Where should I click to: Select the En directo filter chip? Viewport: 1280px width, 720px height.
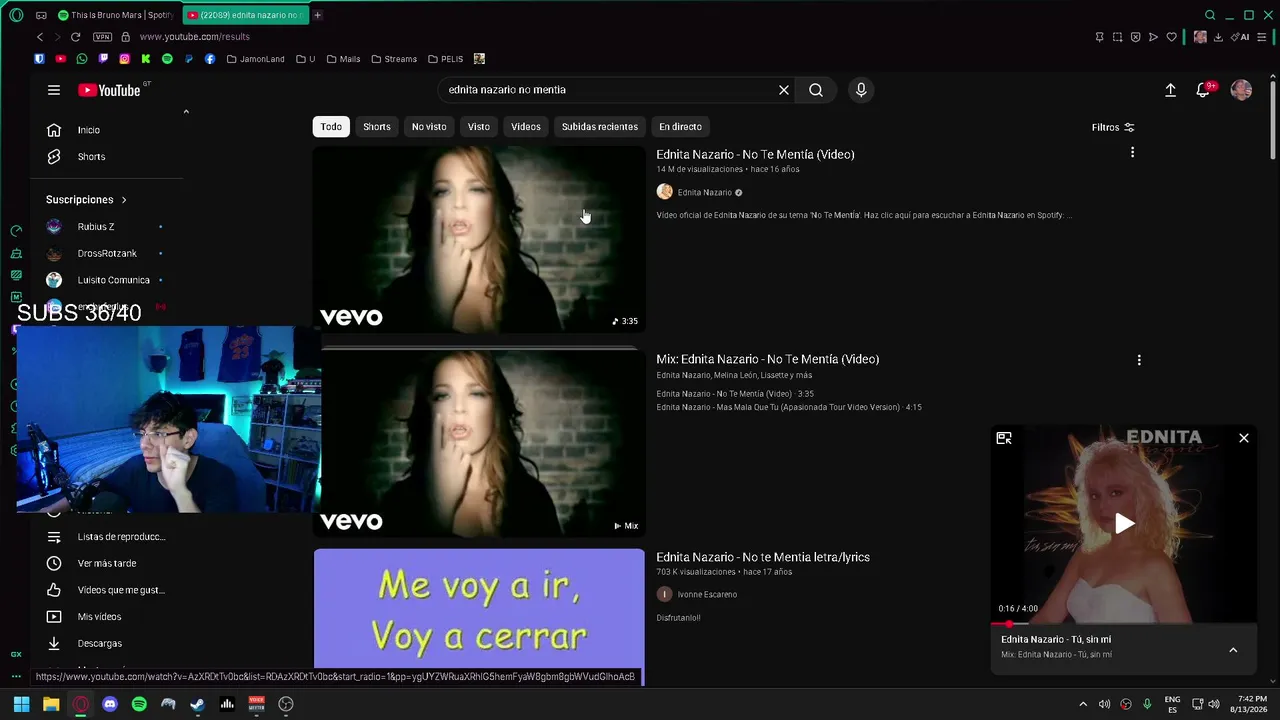click(x=680, y=127)
